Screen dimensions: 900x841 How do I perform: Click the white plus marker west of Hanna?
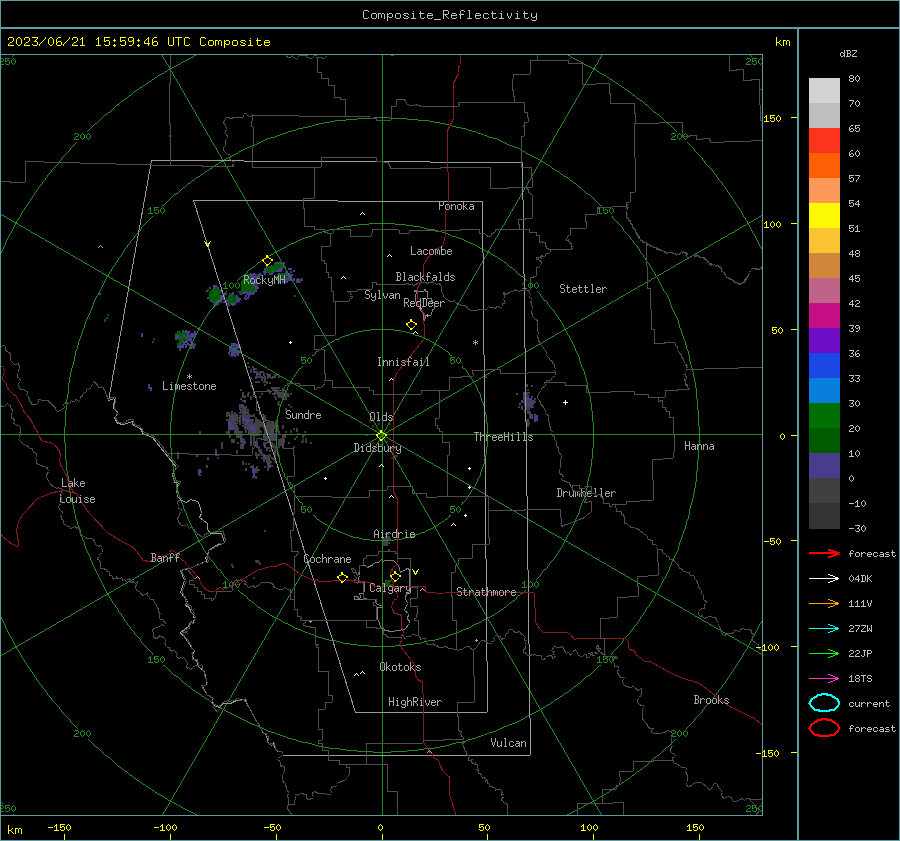(x=565, y=402)
